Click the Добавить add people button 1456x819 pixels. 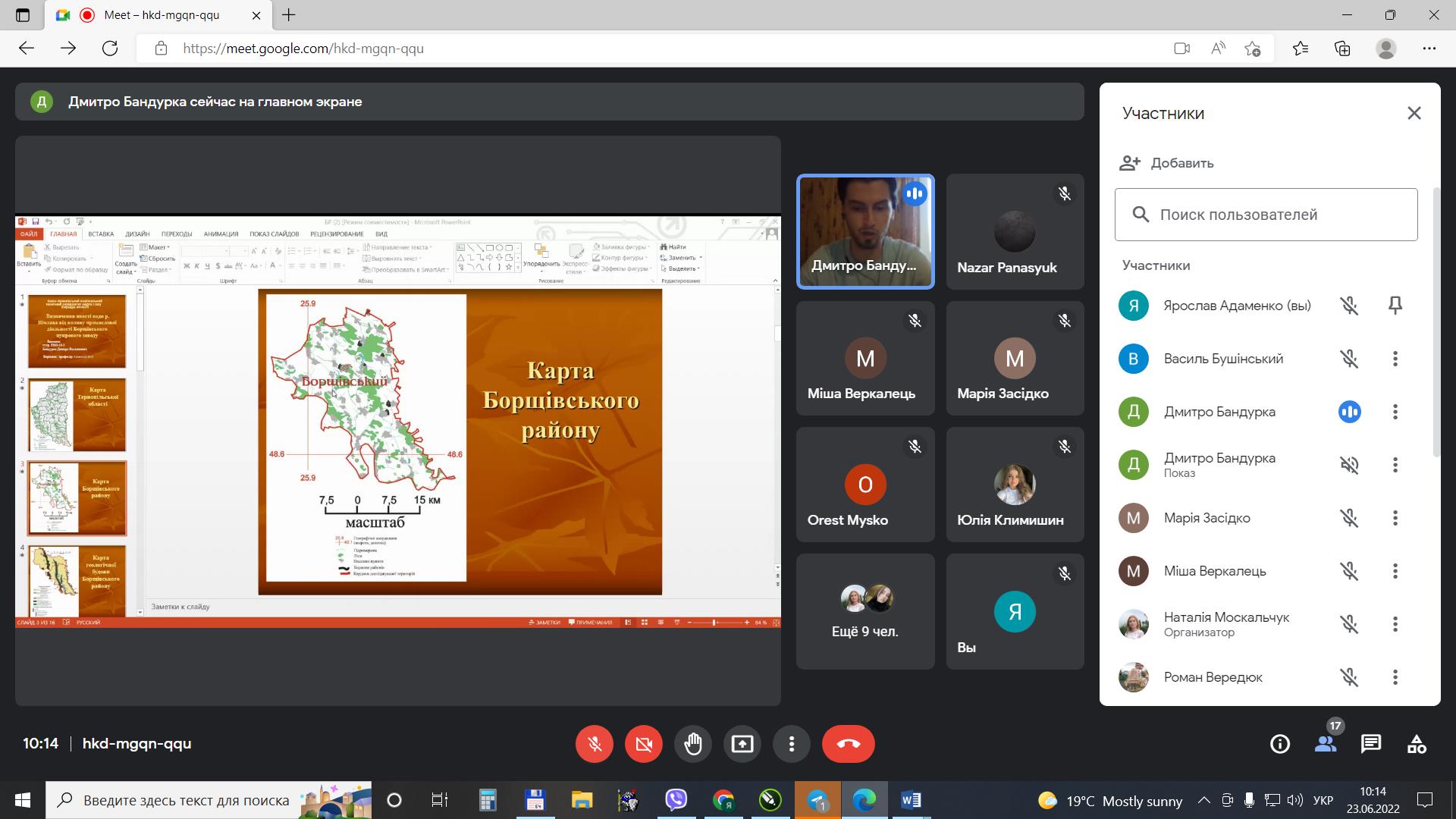[x=1167, y=163]
